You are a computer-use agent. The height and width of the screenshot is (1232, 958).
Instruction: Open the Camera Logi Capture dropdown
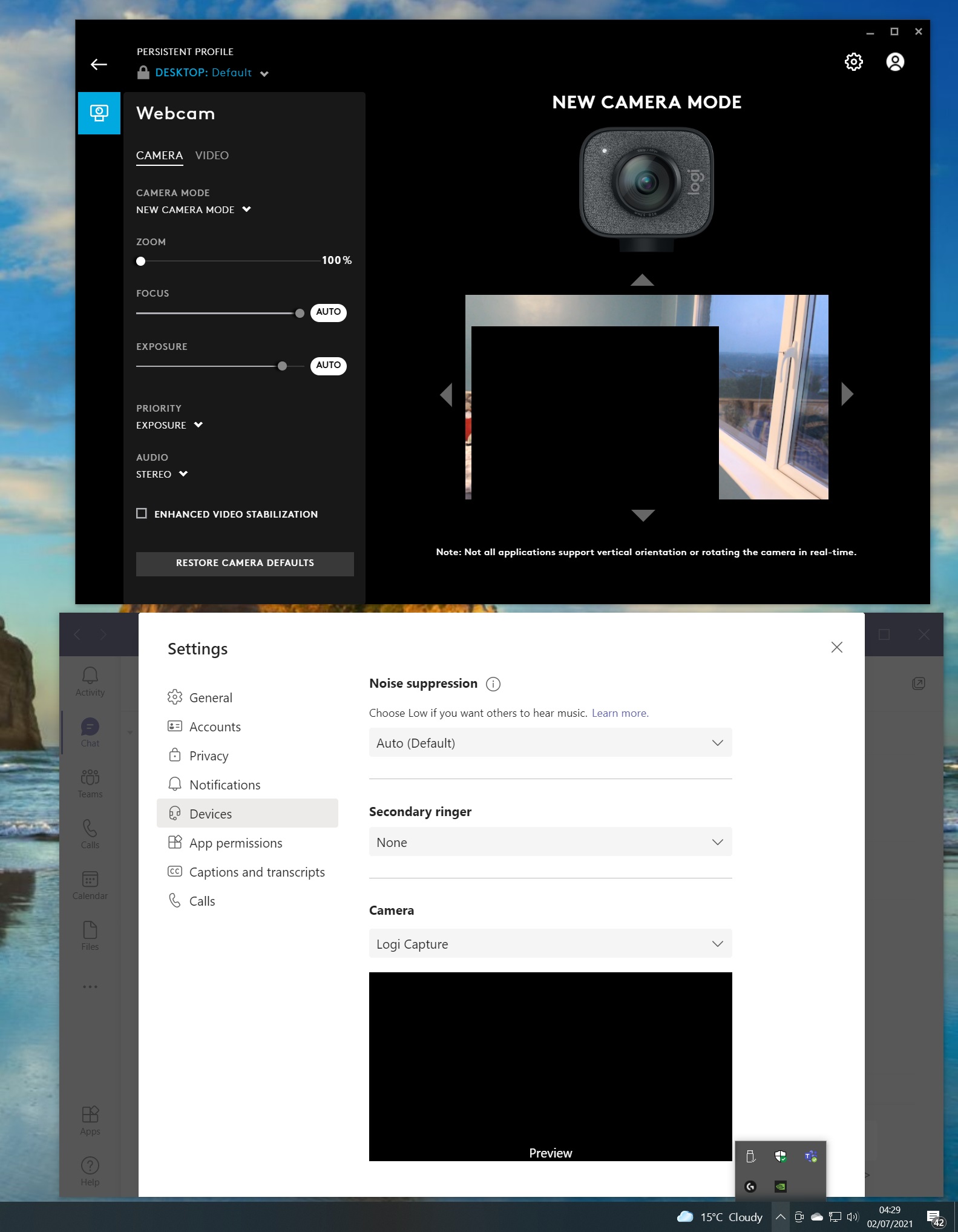[x=550, y=944]
